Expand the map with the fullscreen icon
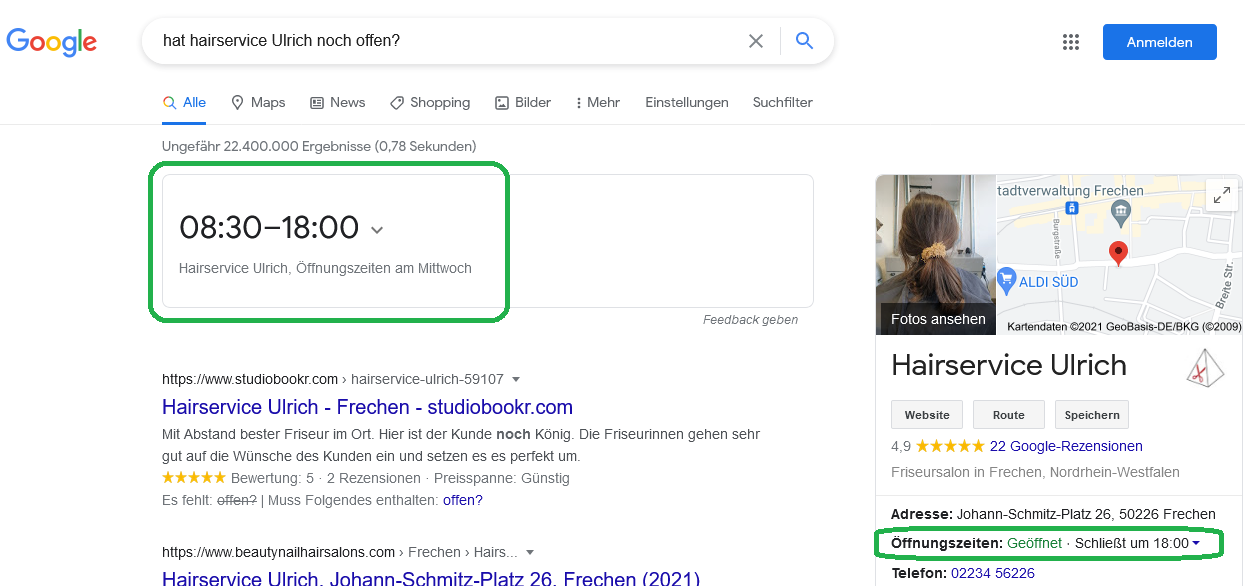This screenshot has height=586, width=1250. coord(1221,196)
